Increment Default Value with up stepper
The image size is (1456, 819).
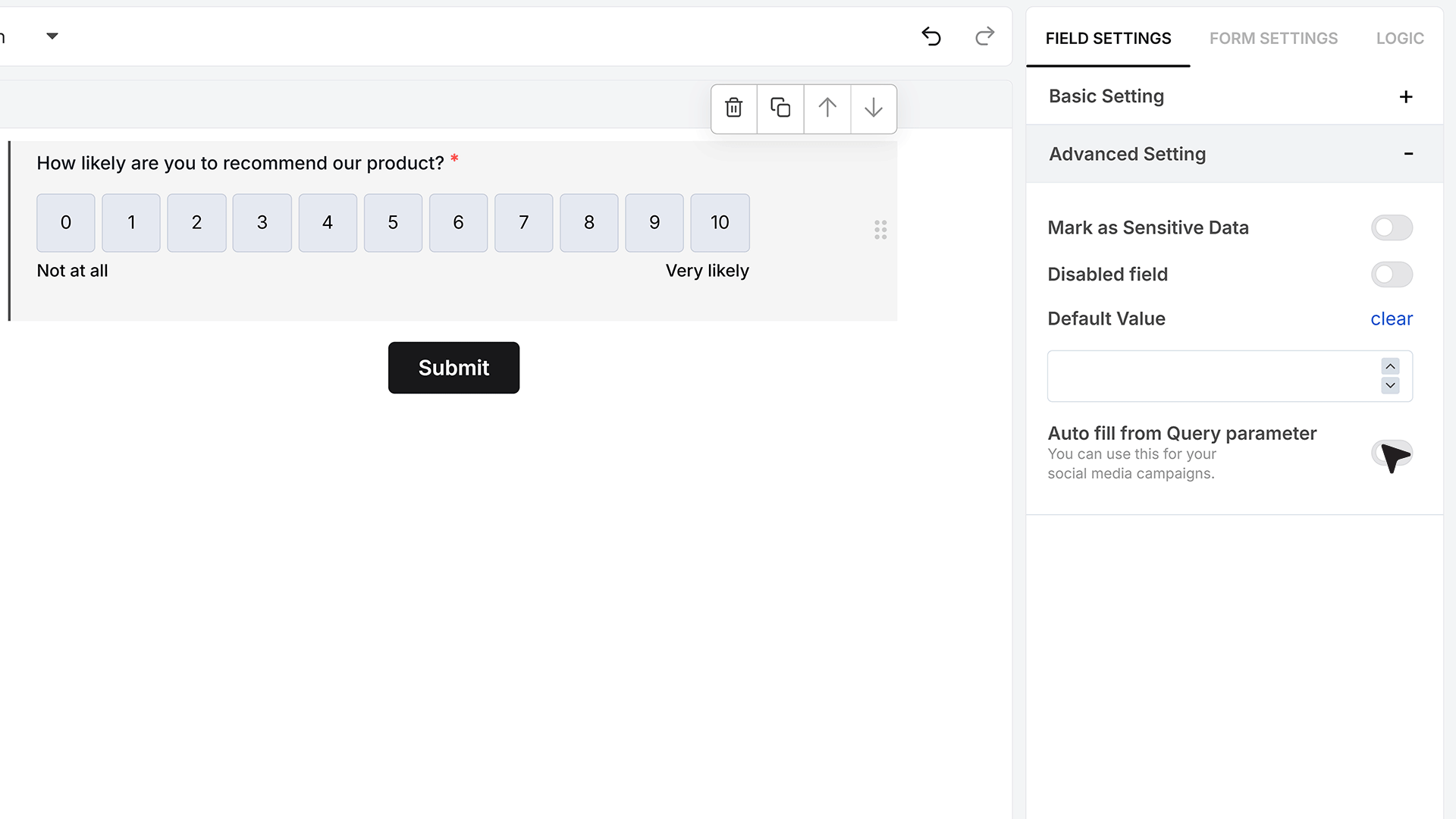tap(1390, 366)
